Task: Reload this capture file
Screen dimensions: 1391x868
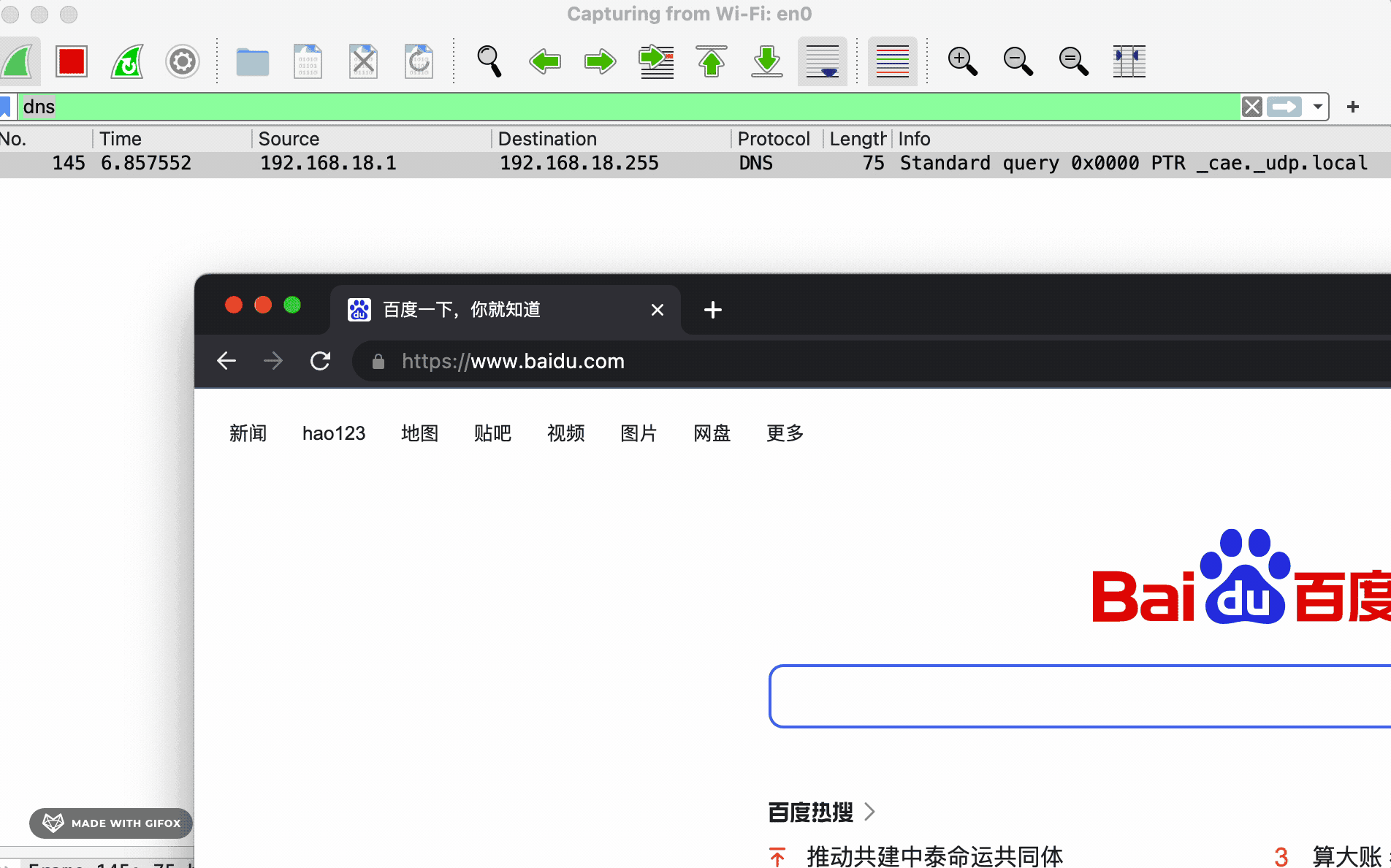Action: coord(419,61)
